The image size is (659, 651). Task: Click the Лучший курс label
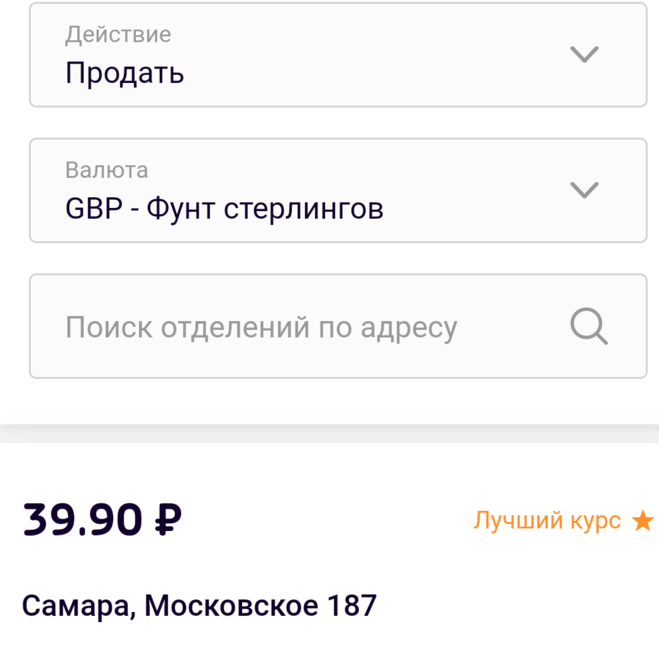(547, 521)
